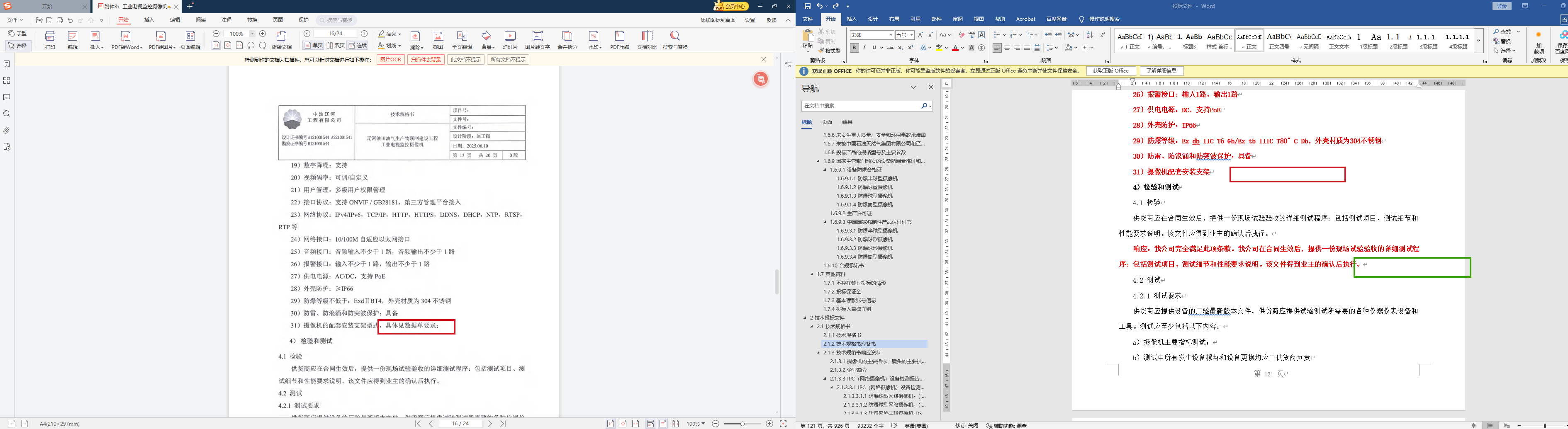Viewport: 1568px width, 429px height.
Task: Click the 全文翻译 translate icon
Action: [x=462, y=36]
